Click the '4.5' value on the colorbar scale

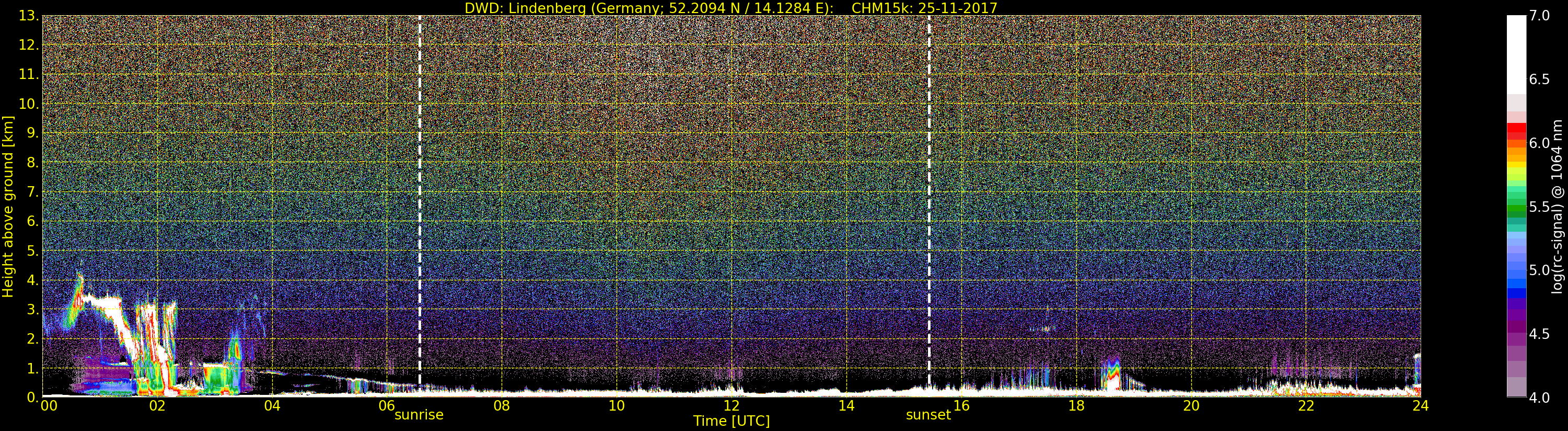(x=1539, y=334)
